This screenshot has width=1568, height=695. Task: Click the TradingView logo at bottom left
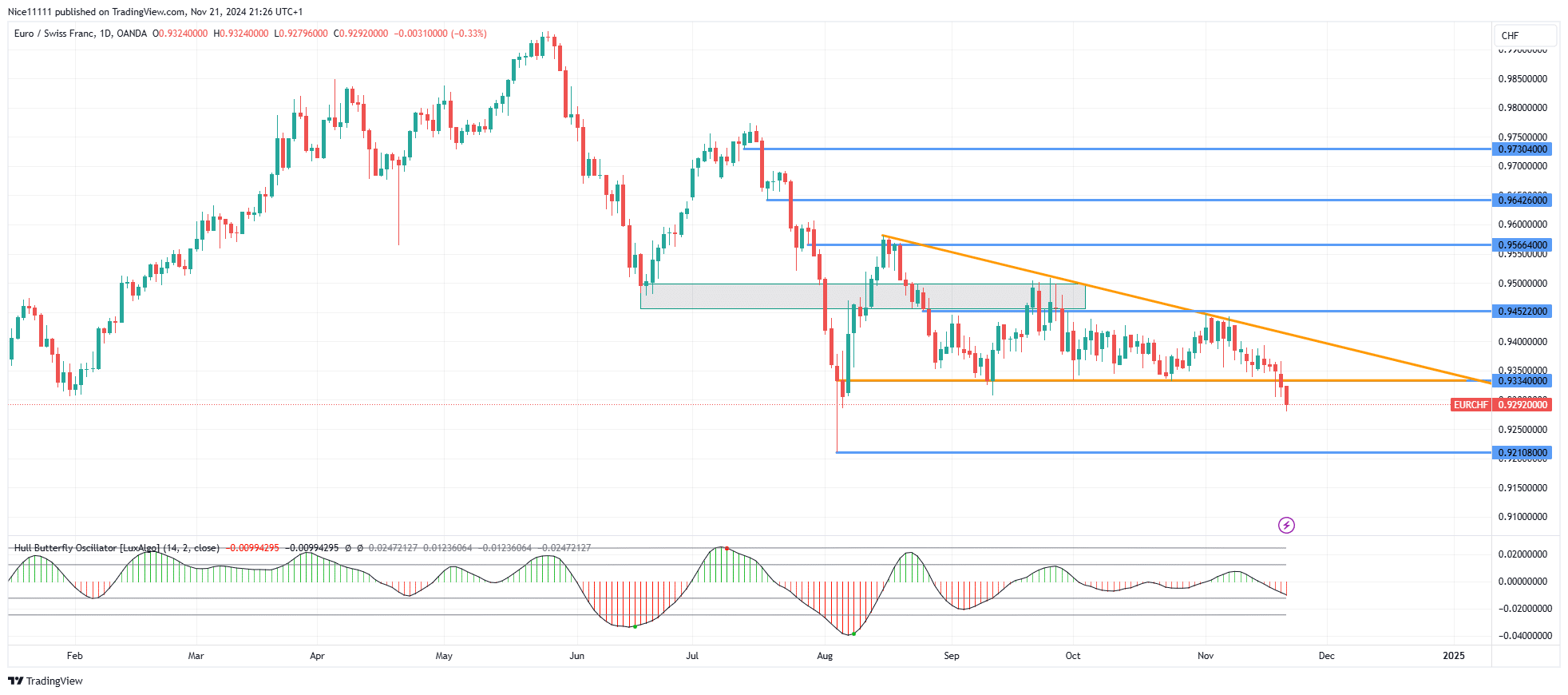[46, 681]
